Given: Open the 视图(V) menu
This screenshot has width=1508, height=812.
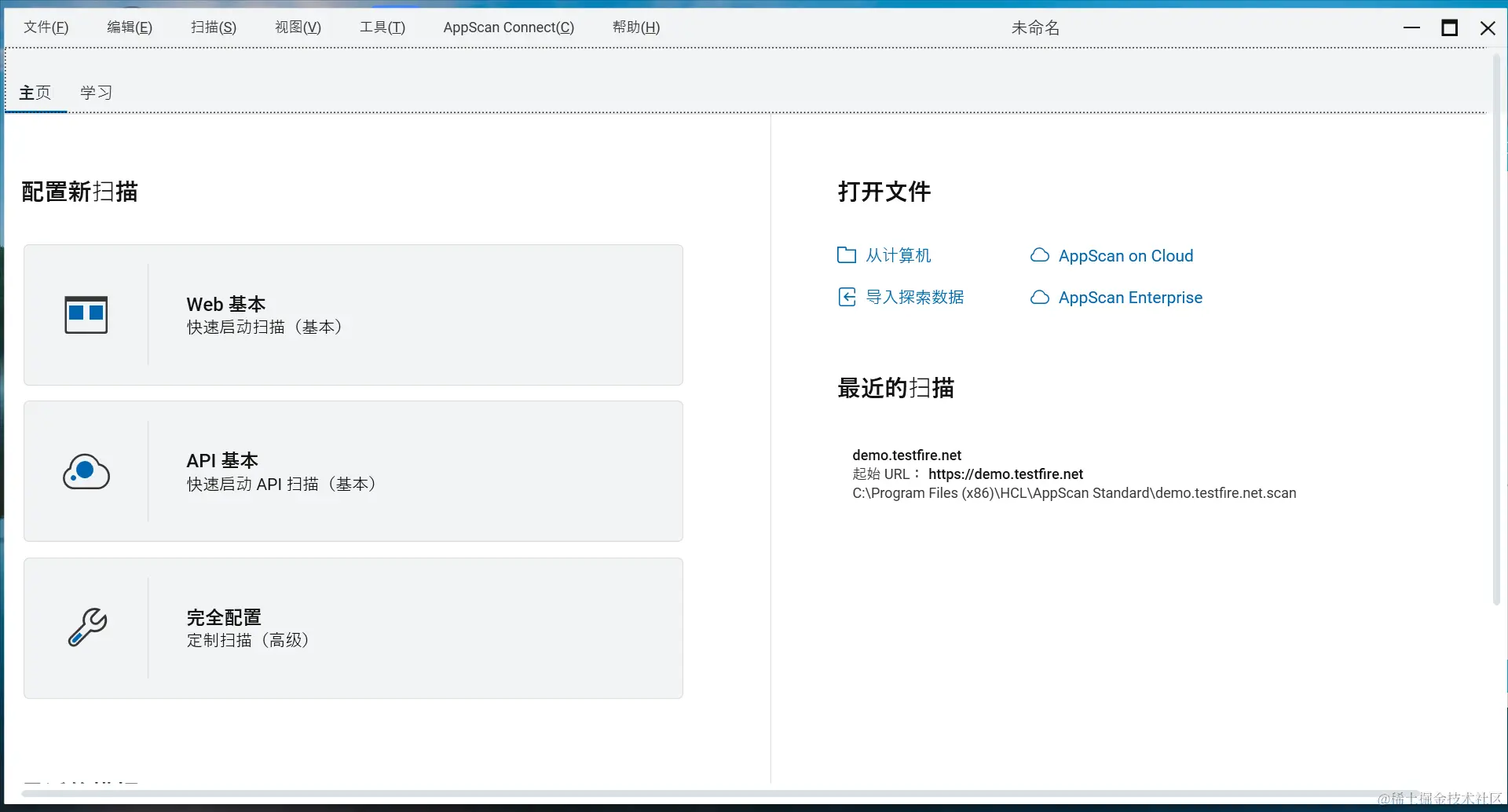Looking at the screenshot, I should [x=298, y=27].
